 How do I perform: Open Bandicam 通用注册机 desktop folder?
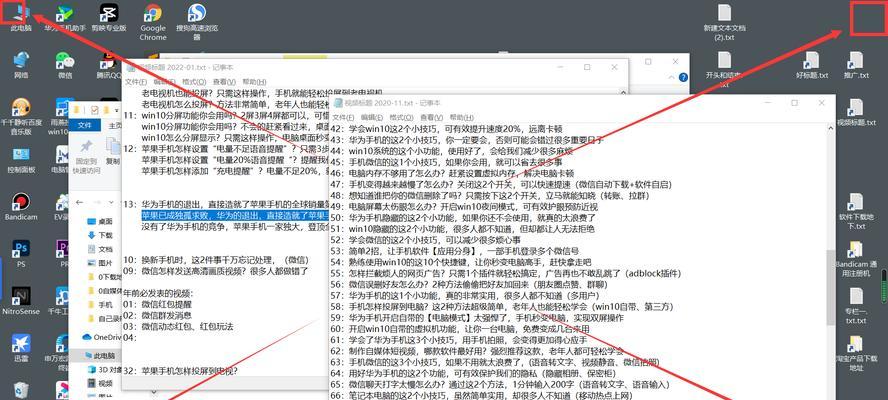[x=856, y=258]
